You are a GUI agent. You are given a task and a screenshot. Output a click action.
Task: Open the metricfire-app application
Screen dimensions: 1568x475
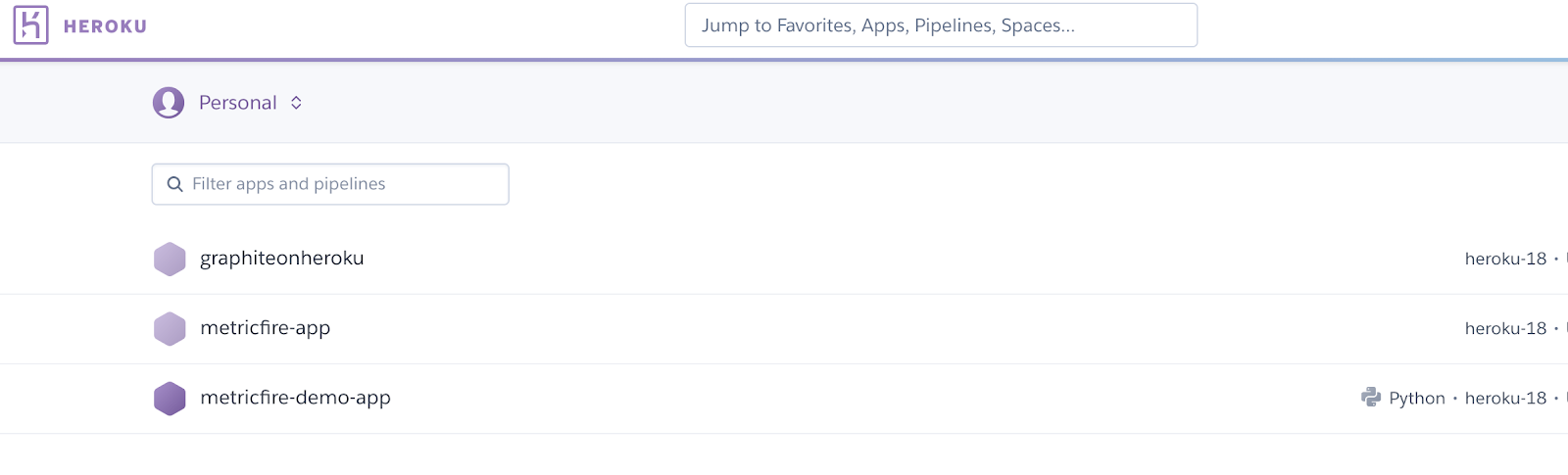click(x=266, y=328)
